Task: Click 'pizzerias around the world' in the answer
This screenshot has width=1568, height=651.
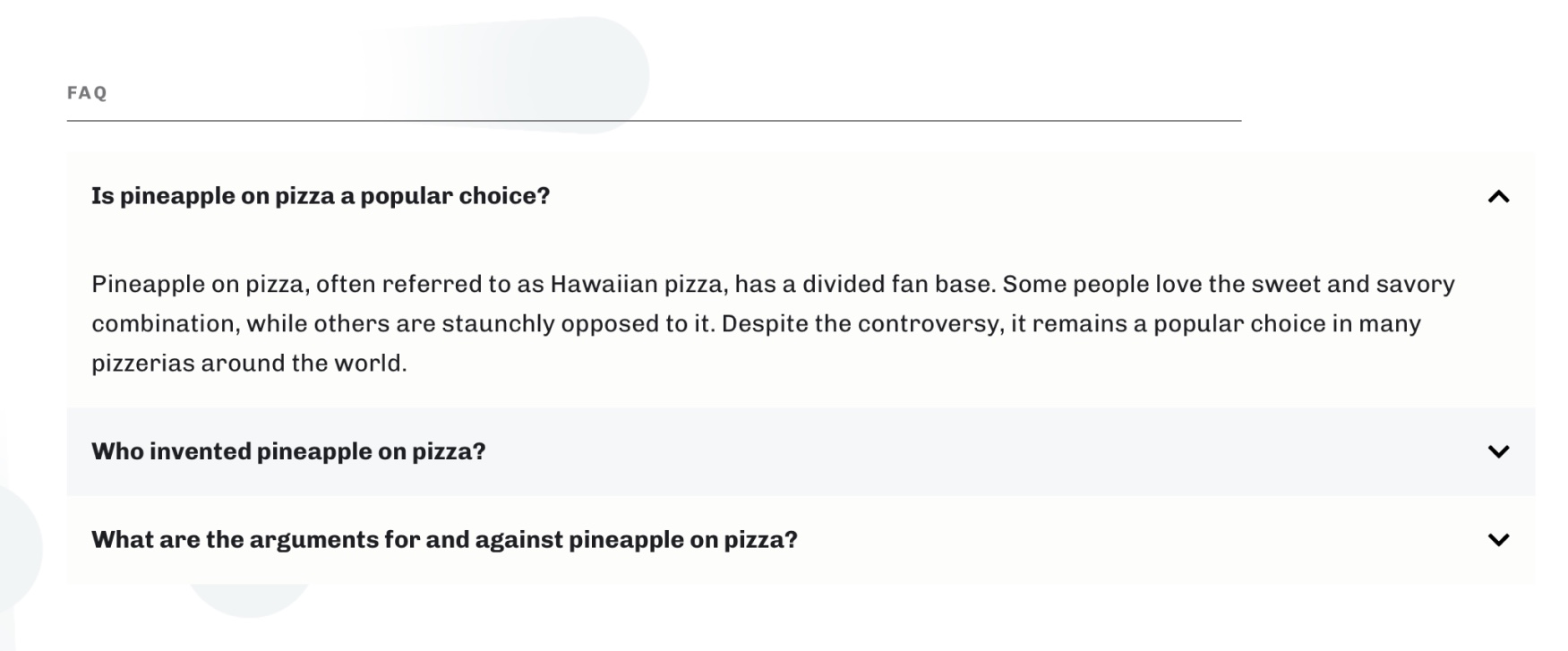Action: pyautogui.click(x=248, y=364)
